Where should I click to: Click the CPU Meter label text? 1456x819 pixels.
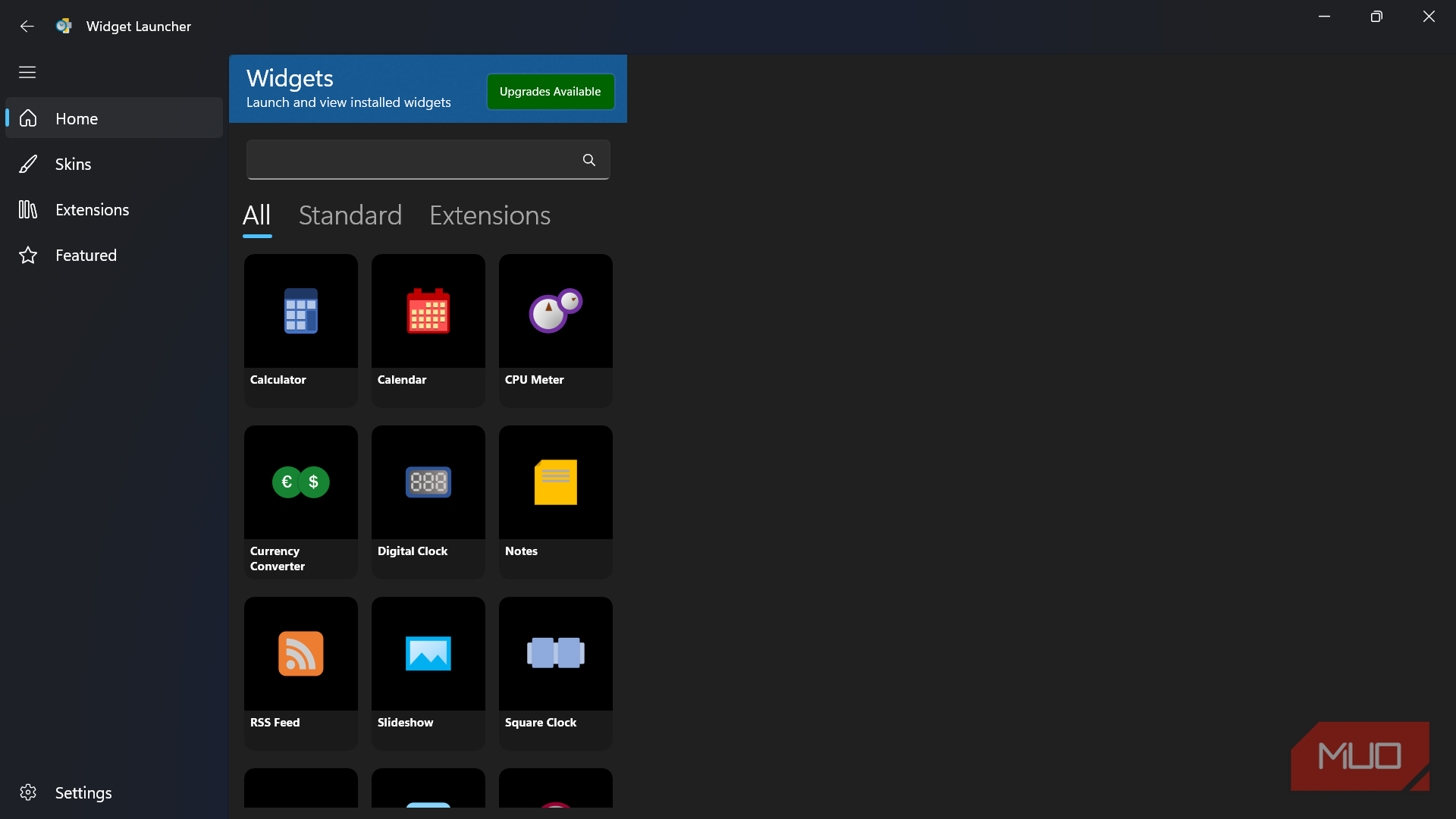[x=535, y=380]
